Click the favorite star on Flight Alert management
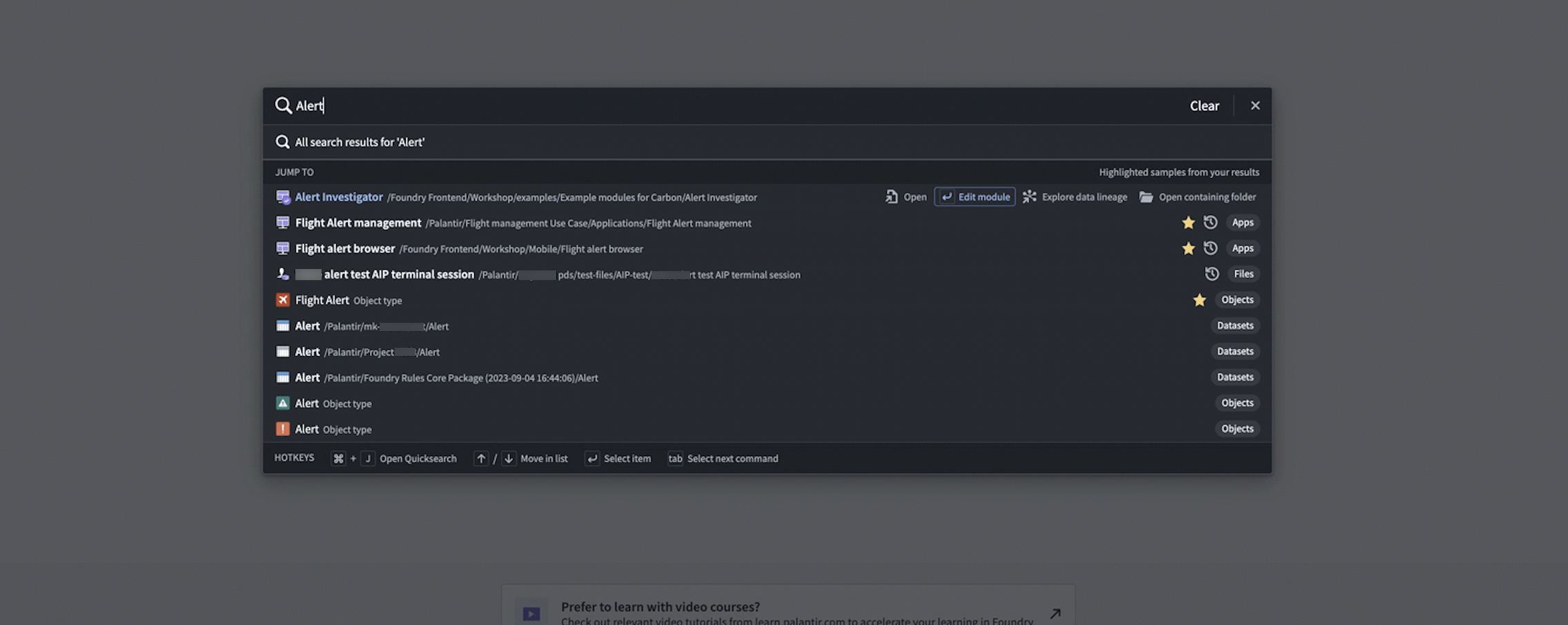Image resolution: width=1568 pixels, height=625 pixels. click(x=1188, y=223)
